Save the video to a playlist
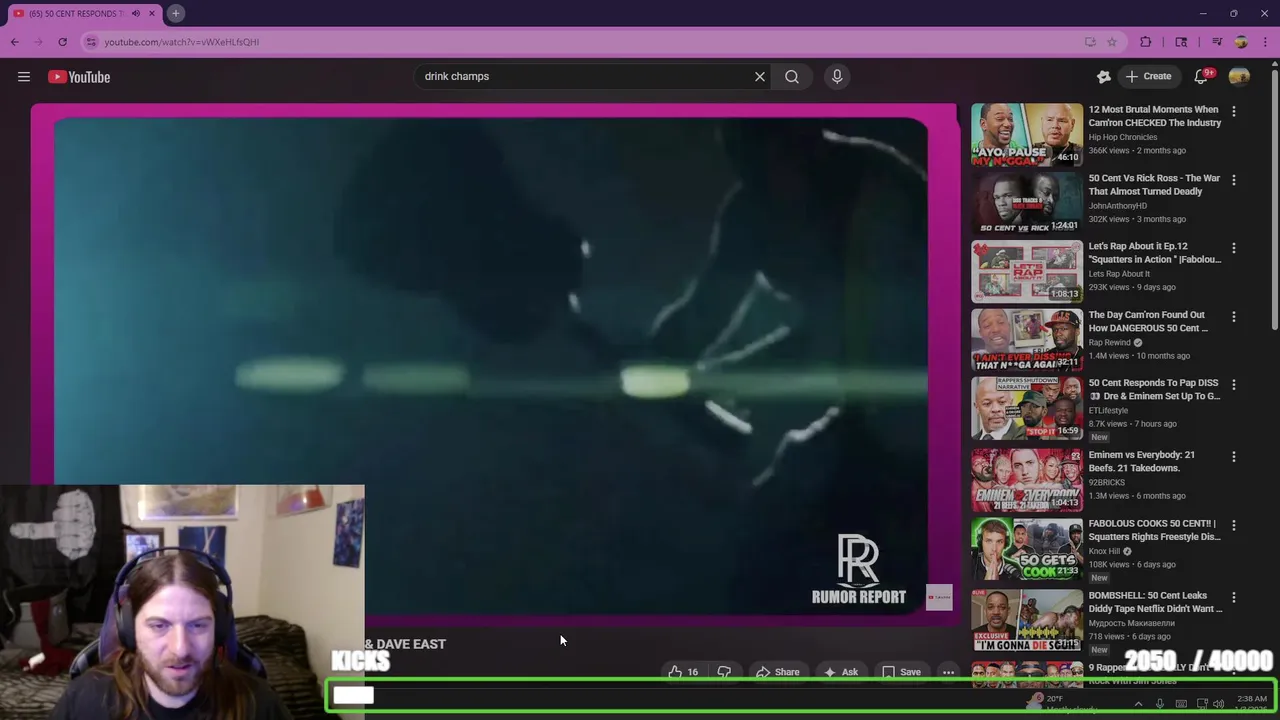The height and width of the screenshot is (720, 1280). coord(901,672)
